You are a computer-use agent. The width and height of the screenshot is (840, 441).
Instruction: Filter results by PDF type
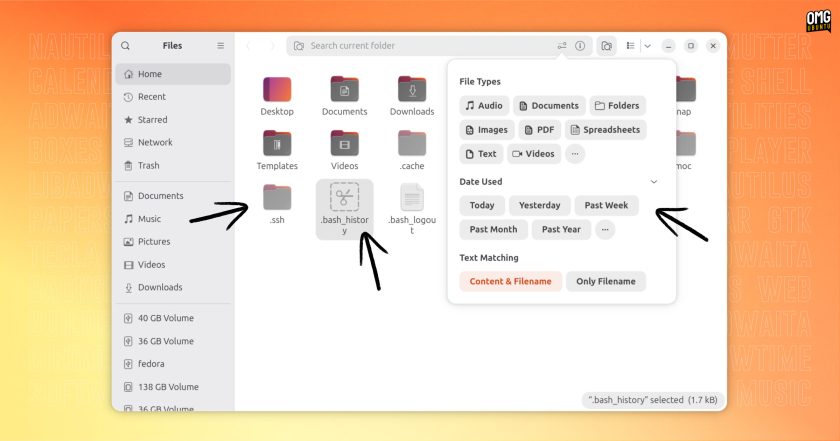[x=539, y=130]
